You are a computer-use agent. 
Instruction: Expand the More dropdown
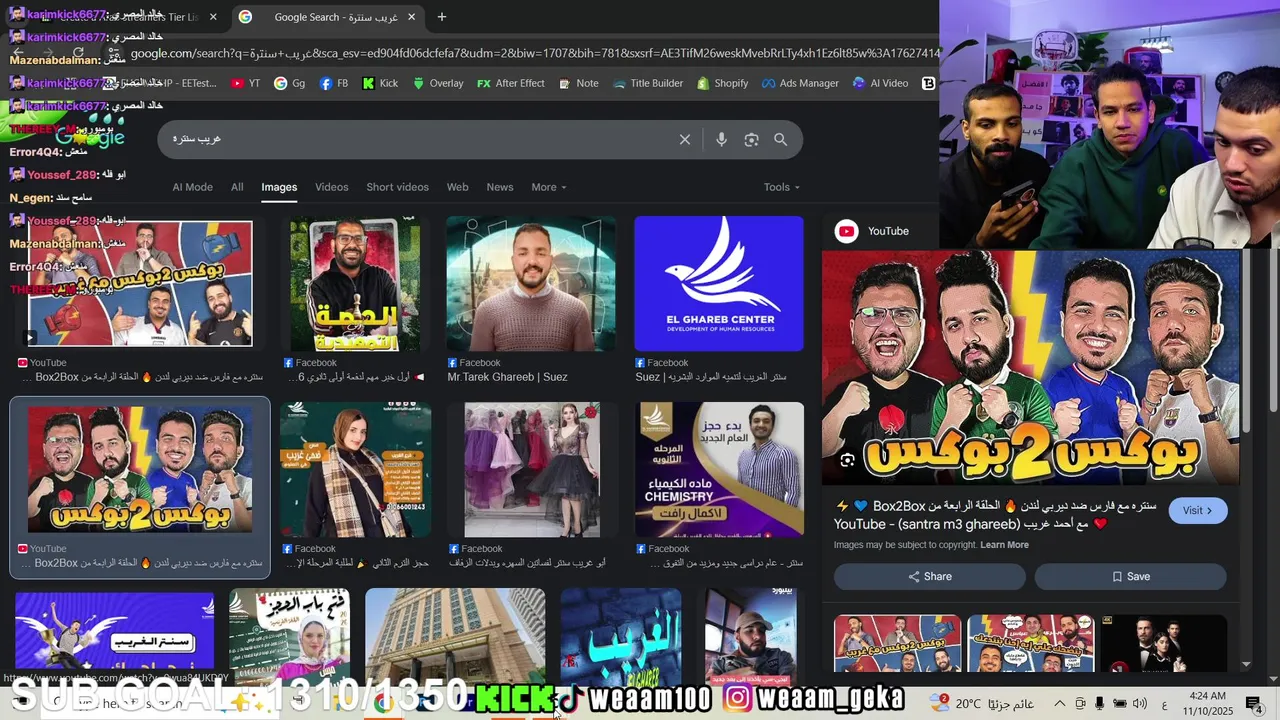[548, 187]
